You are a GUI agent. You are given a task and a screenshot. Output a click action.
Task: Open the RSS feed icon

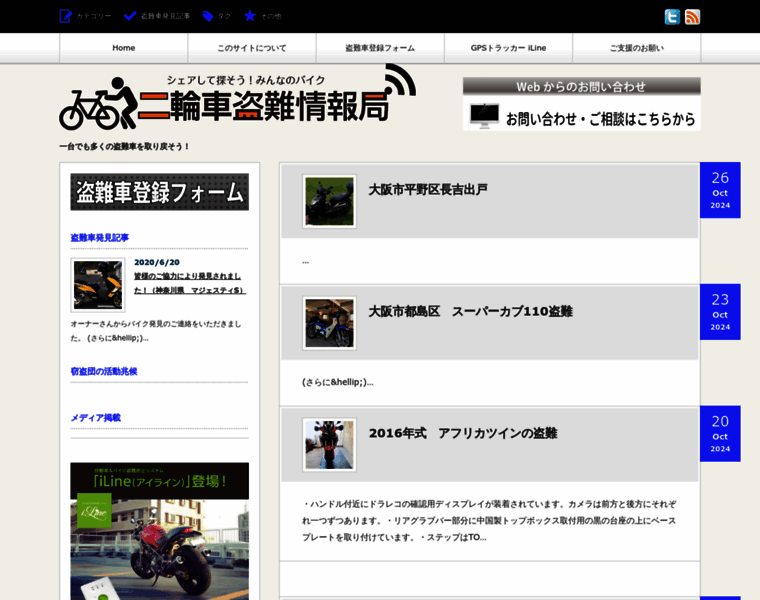692,16
